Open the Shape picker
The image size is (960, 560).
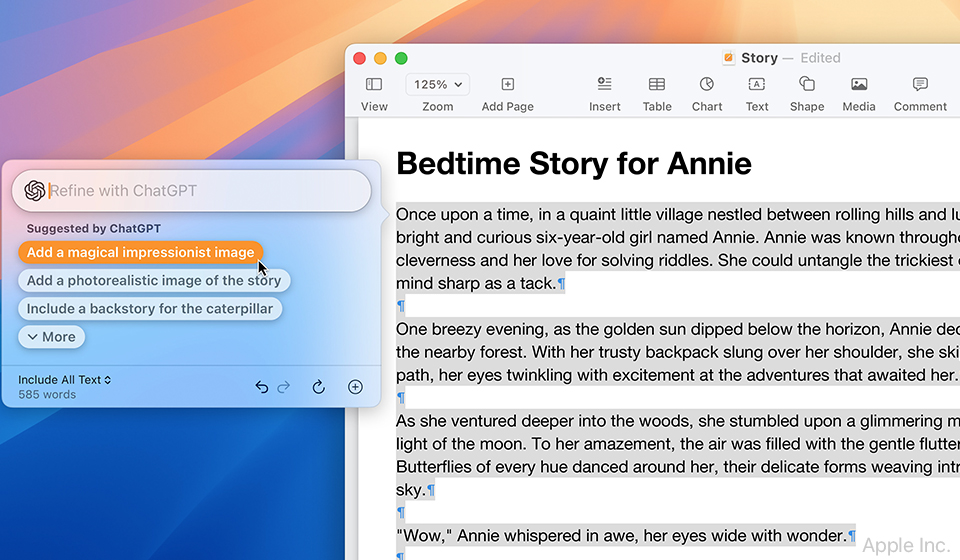(807, 85)
